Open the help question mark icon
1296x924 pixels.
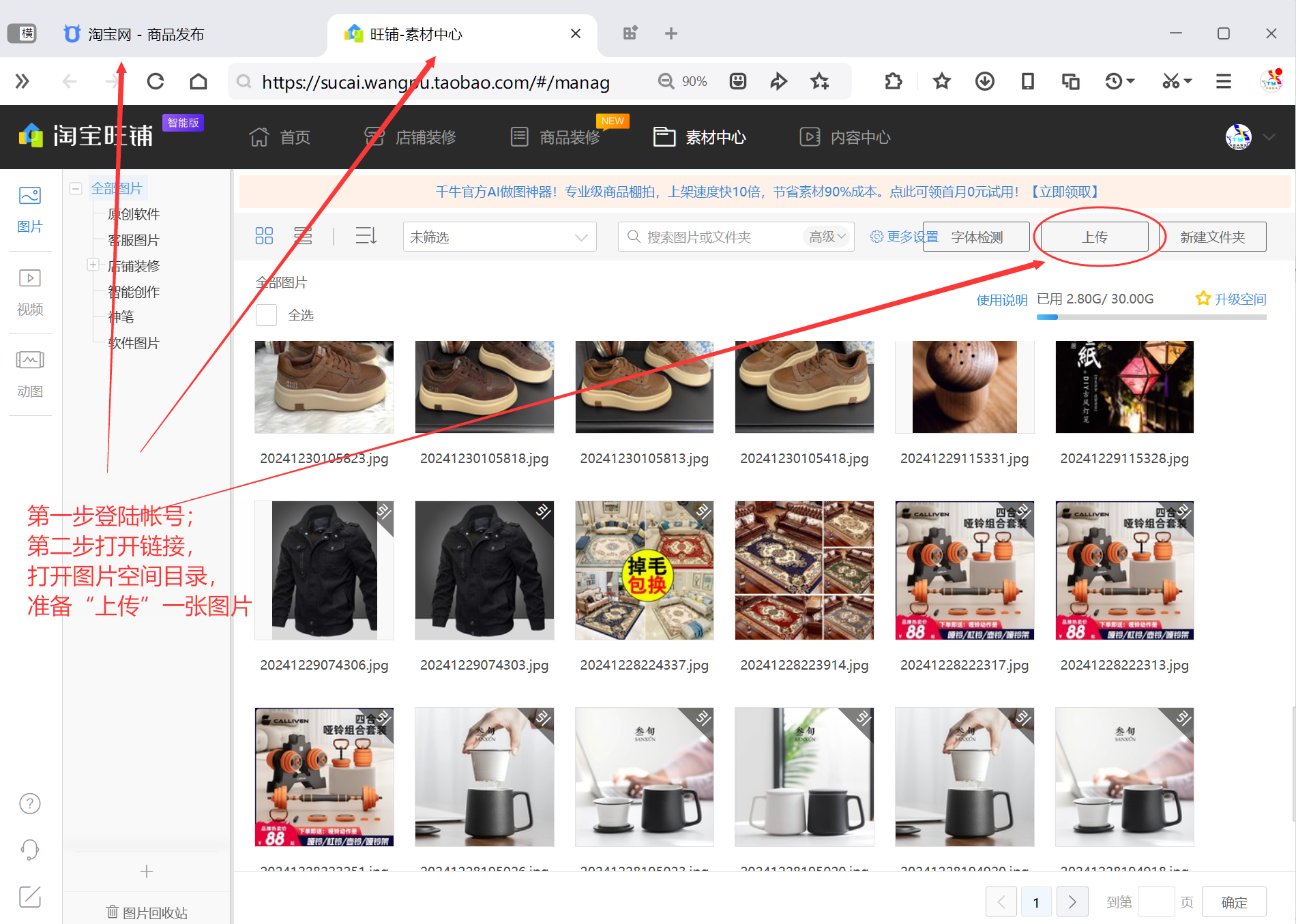[30, 804]
